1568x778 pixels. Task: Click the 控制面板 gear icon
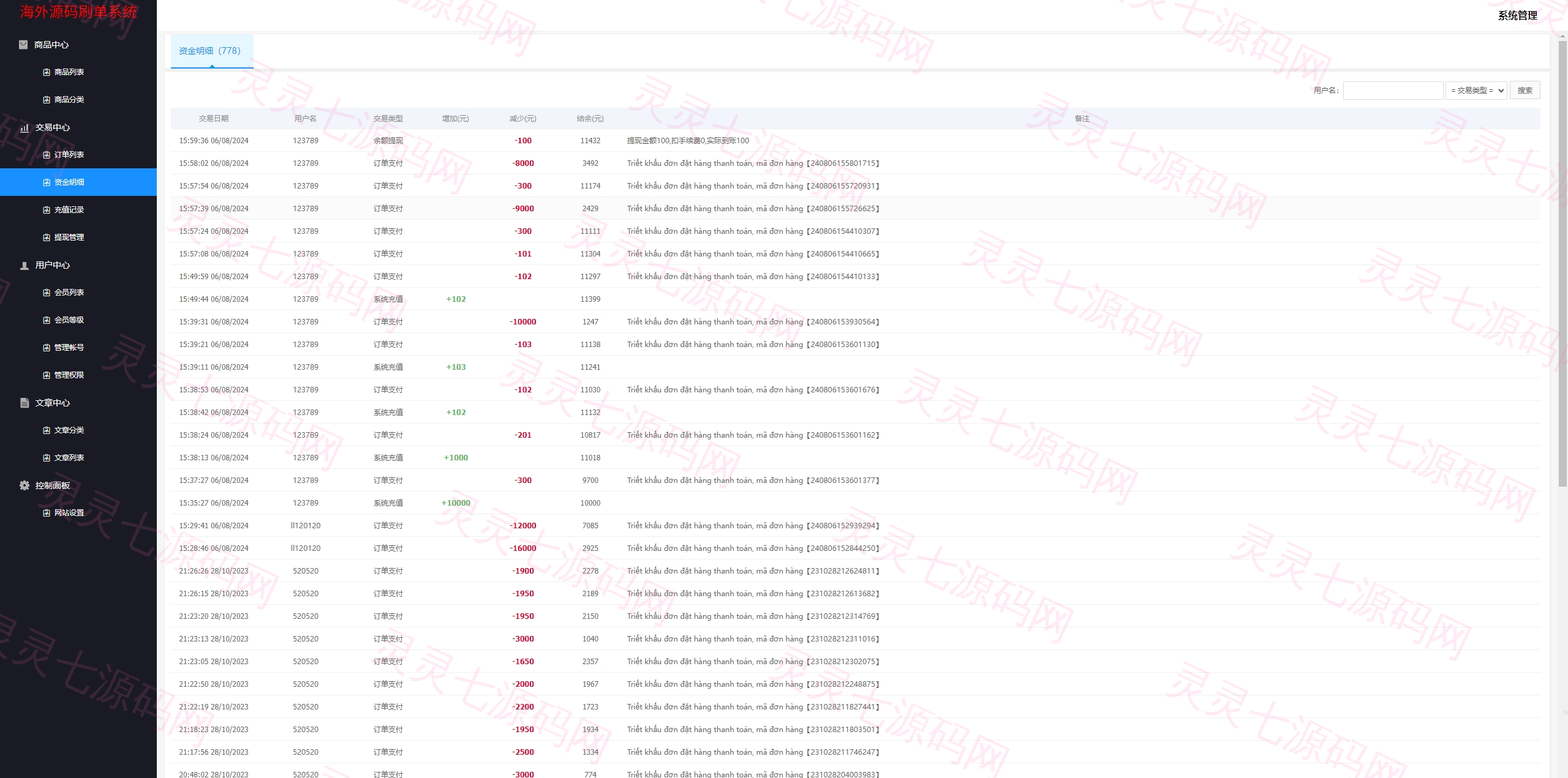[24, 485]
